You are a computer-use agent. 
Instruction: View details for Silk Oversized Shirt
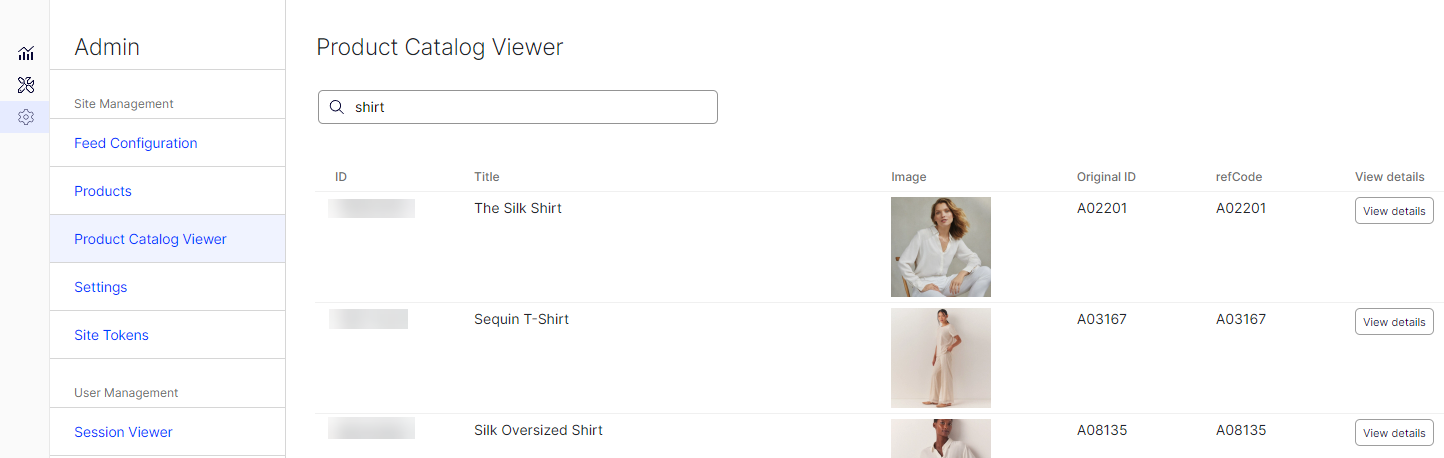coord(1394,433)
